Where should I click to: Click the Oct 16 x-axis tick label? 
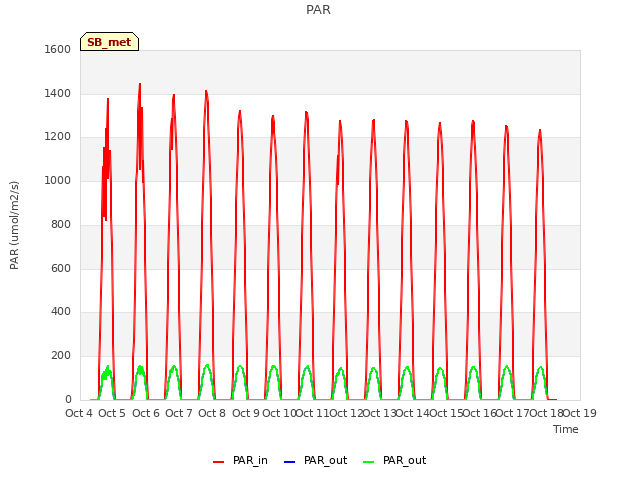(480, 413)
